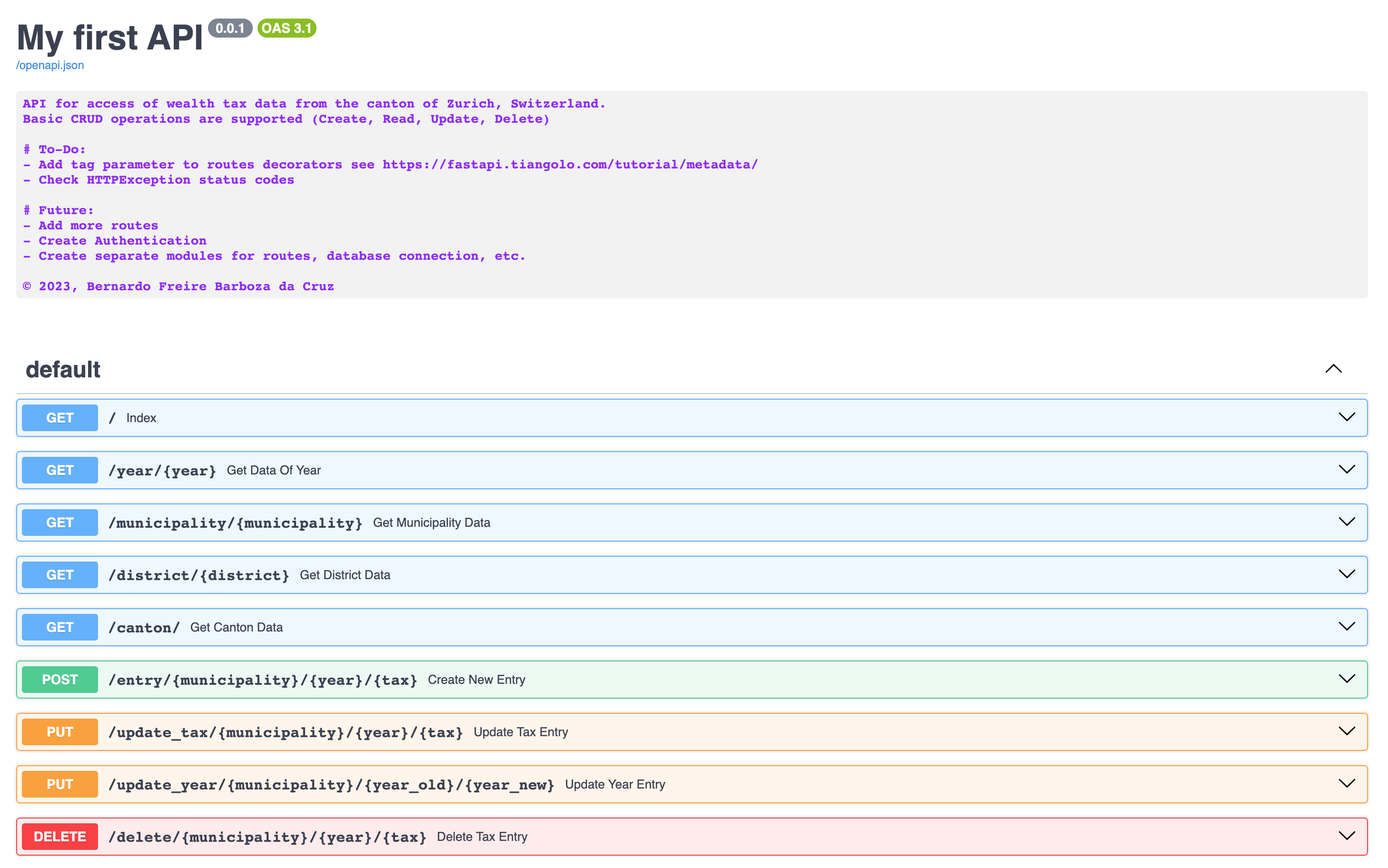Click the default section header
This screenshot has width=1388, height=868.
63,369
